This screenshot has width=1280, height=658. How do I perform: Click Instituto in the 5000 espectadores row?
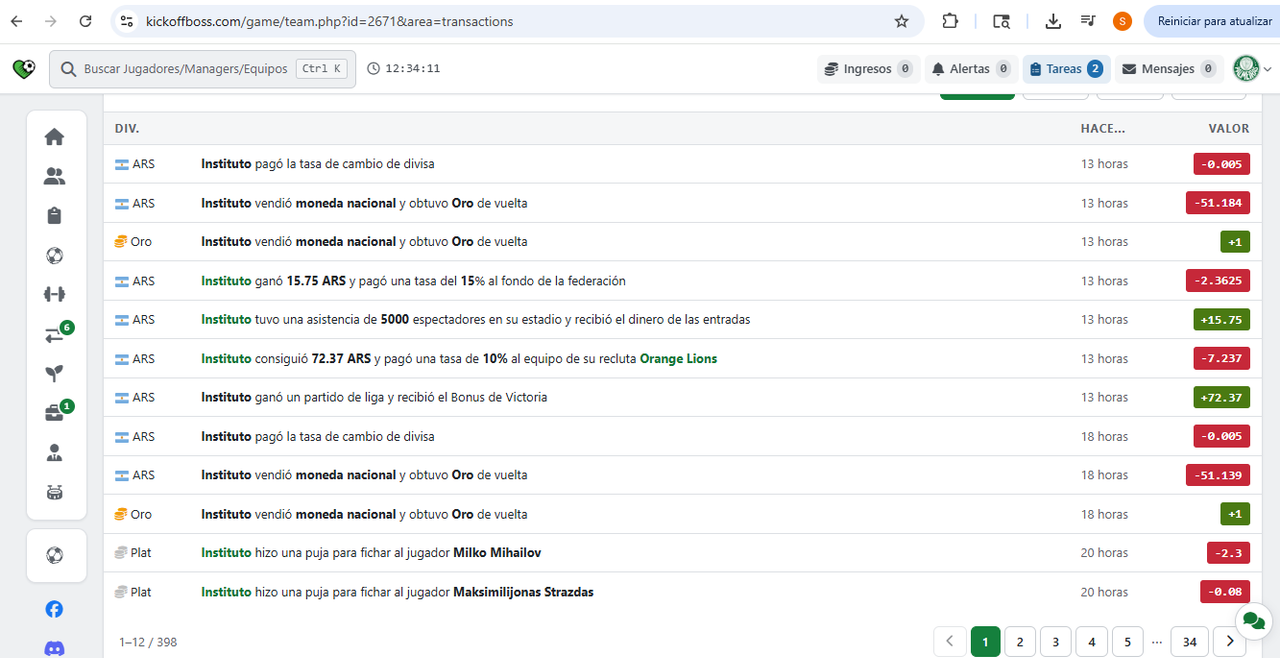click(226, 320)
